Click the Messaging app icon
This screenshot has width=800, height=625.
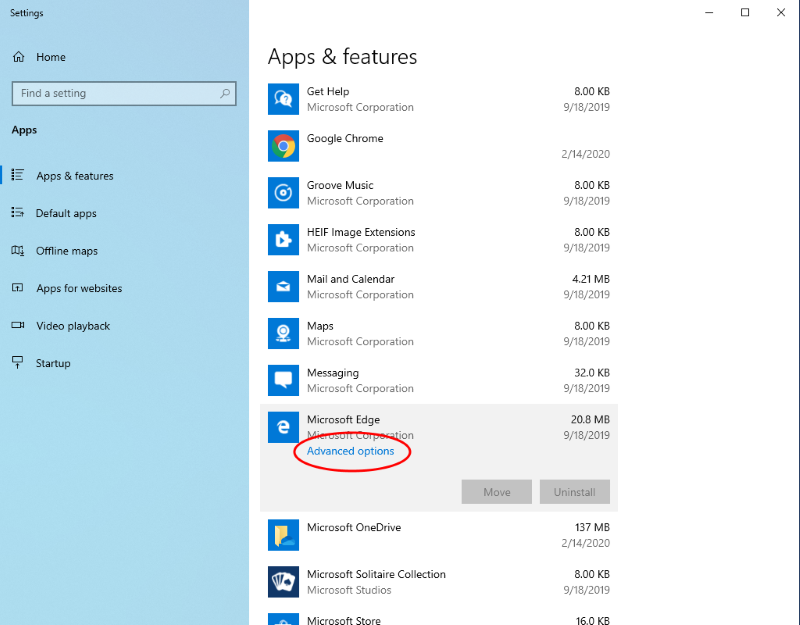click(x=284, y=380)
